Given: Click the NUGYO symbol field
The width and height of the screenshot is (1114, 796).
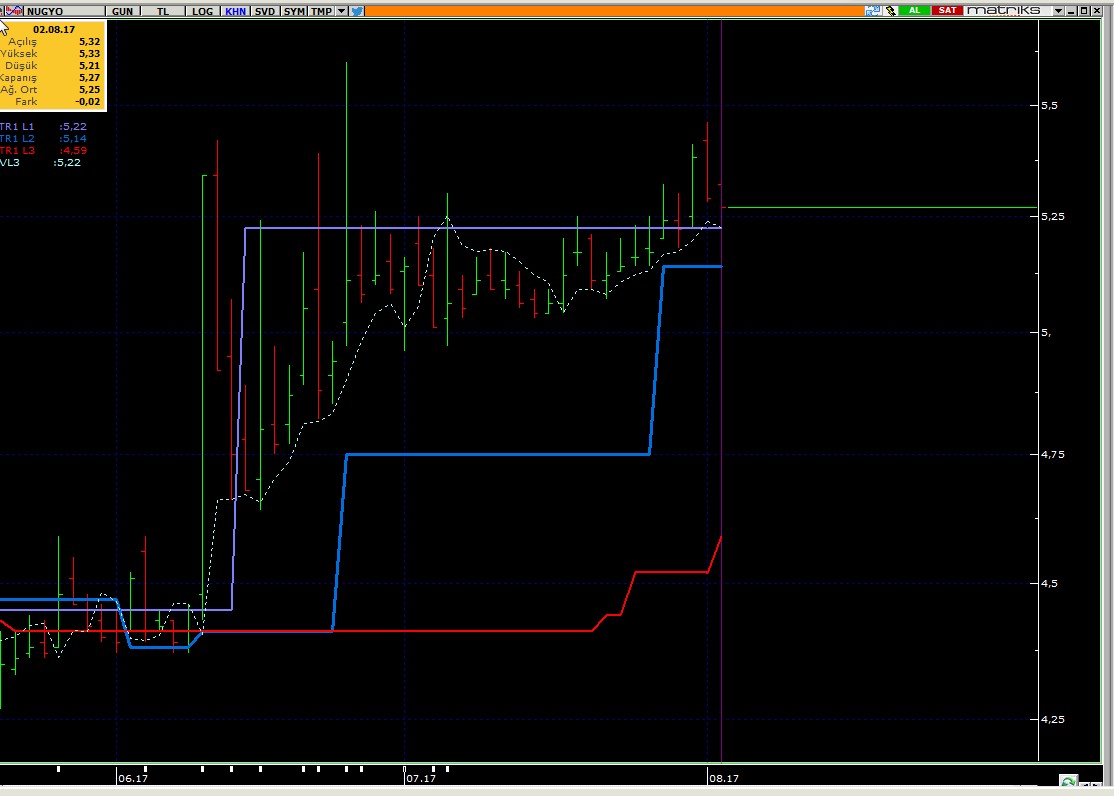Looking at the screenshot, I should coord(64,11).
